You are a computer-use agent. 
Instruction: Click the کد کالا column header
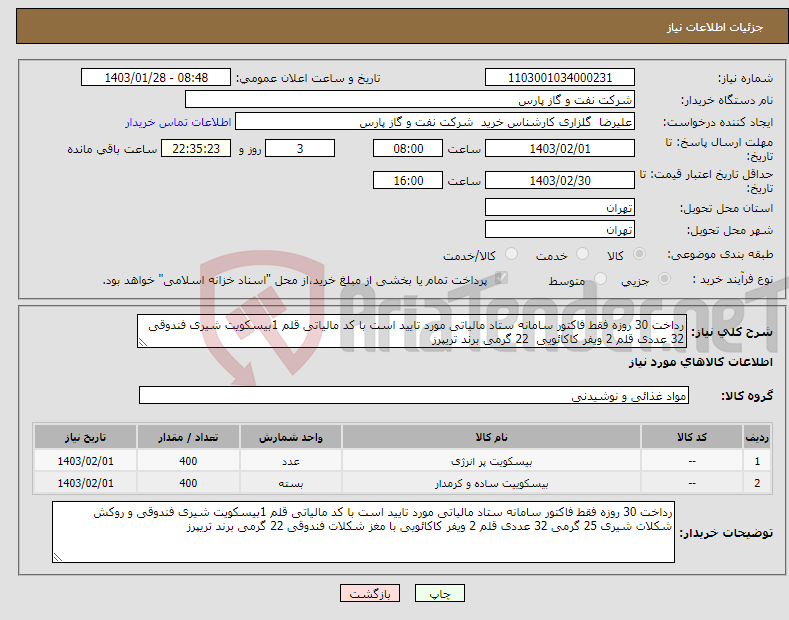pyautogui.click(x=692, y=437)
